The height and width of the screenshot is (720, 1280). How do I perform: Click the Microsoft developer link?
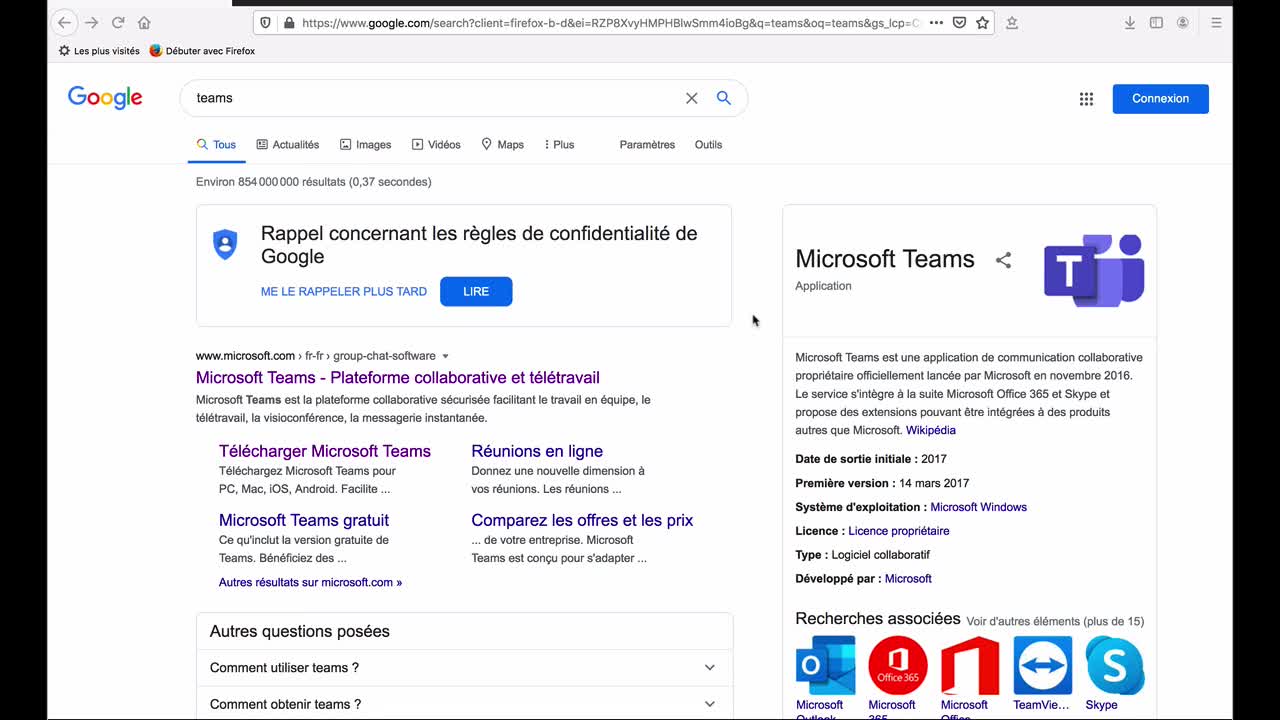(908, 579)
